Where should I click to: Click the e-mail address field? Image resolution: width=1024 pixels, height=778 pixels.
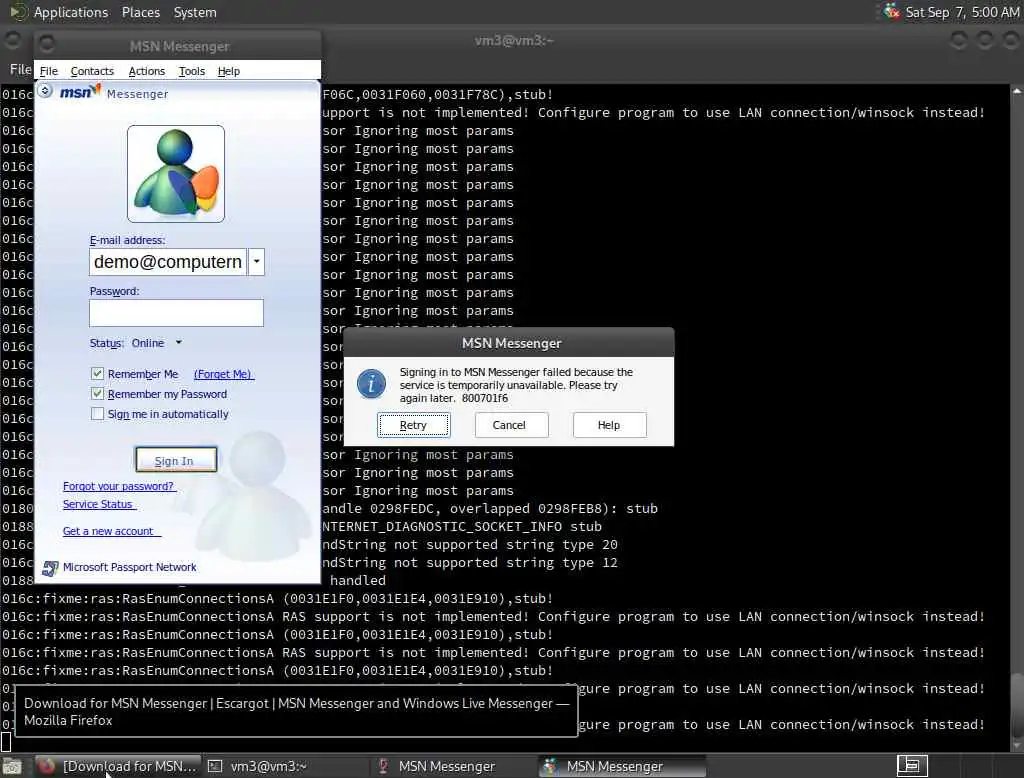pyautogui.click(x=168, y=262)
